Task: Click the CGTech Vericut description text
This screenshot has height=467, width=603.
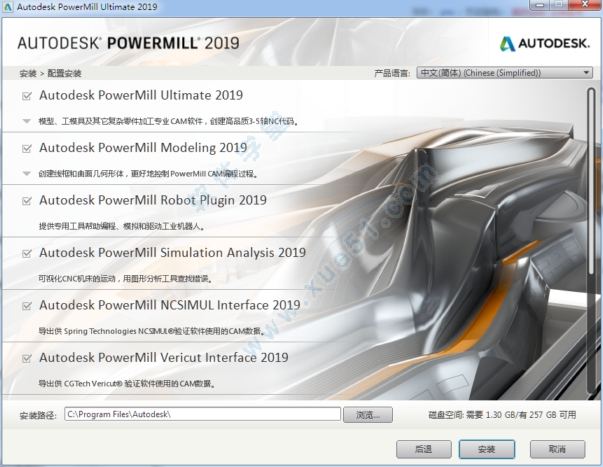Action: pos(127,384)
